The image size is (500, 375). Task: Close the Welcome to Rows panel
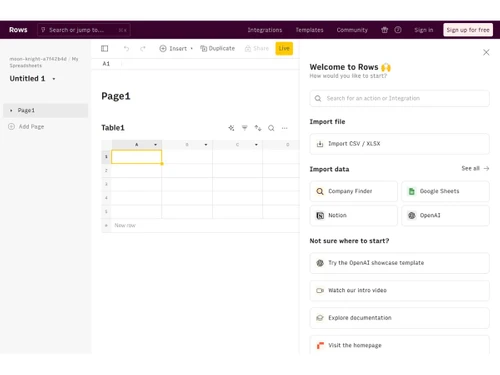coord(486,52)
